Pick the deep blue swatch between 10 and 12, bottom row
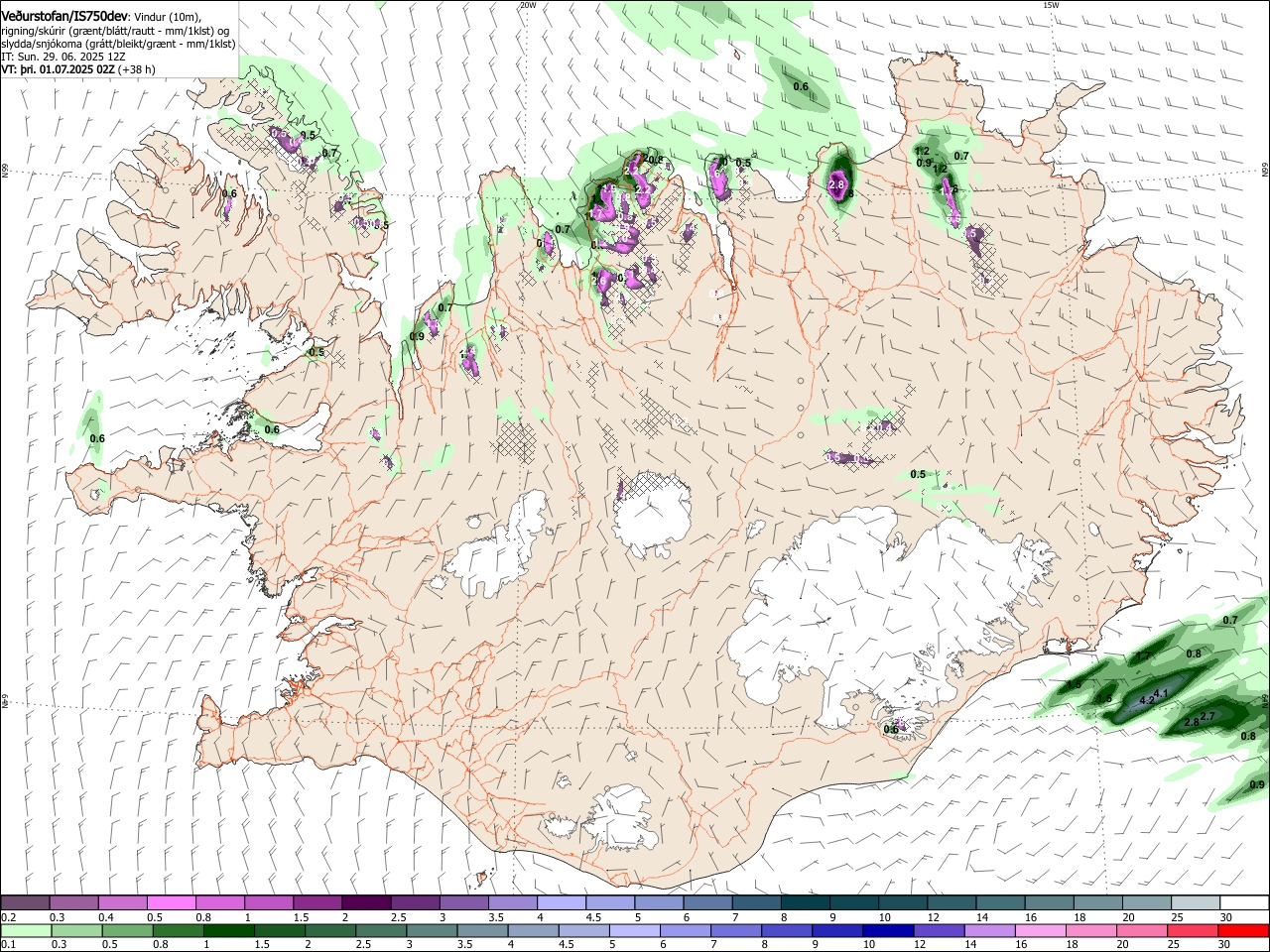The width and height of the screenshot is (1270, 952). (888, 930)
